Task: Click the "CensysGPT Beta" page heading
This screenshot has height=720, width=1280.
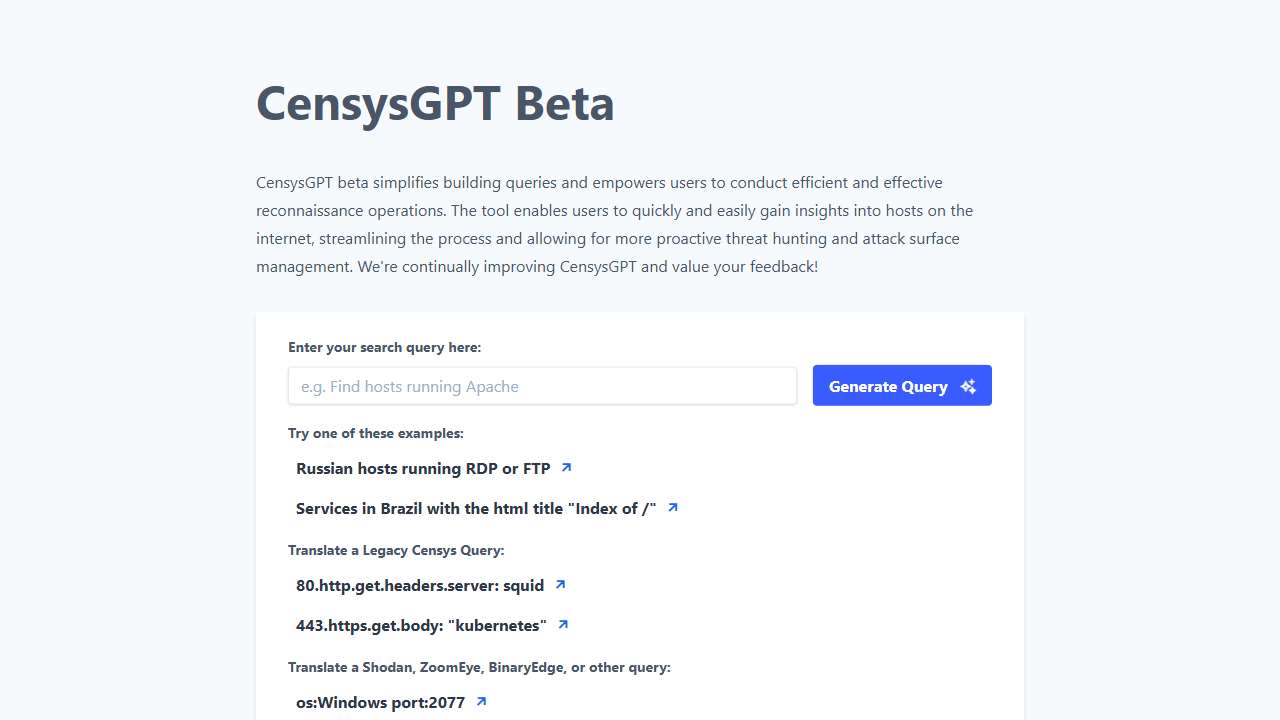Action: [436, 103]
